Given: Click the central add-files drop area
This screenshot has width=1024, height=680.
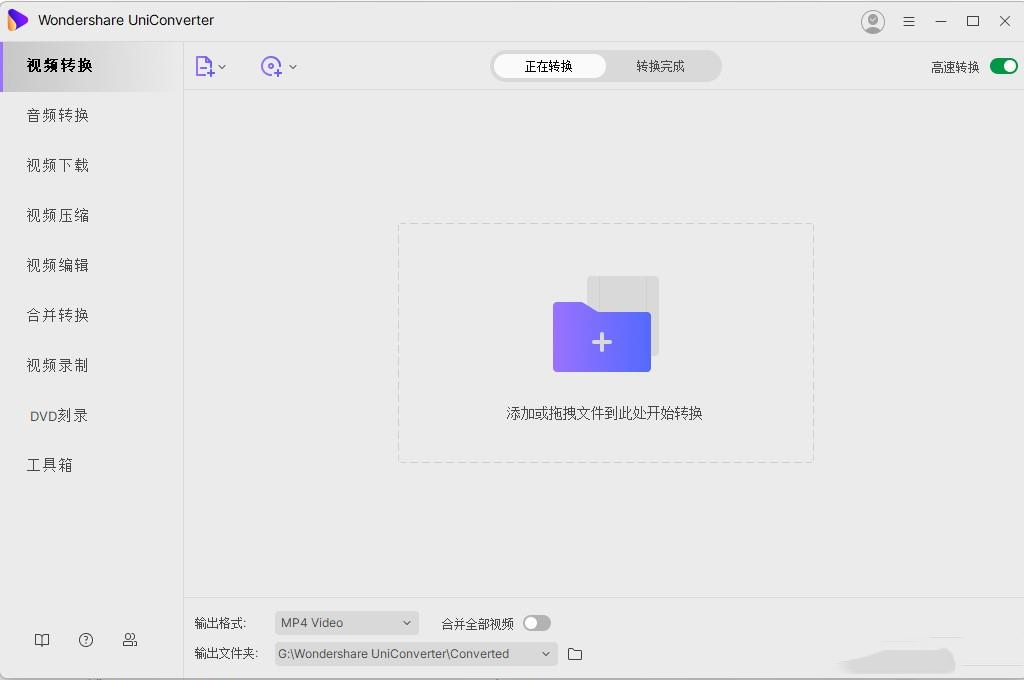Looking at the screenshot, I should click(x=602, y=340).
